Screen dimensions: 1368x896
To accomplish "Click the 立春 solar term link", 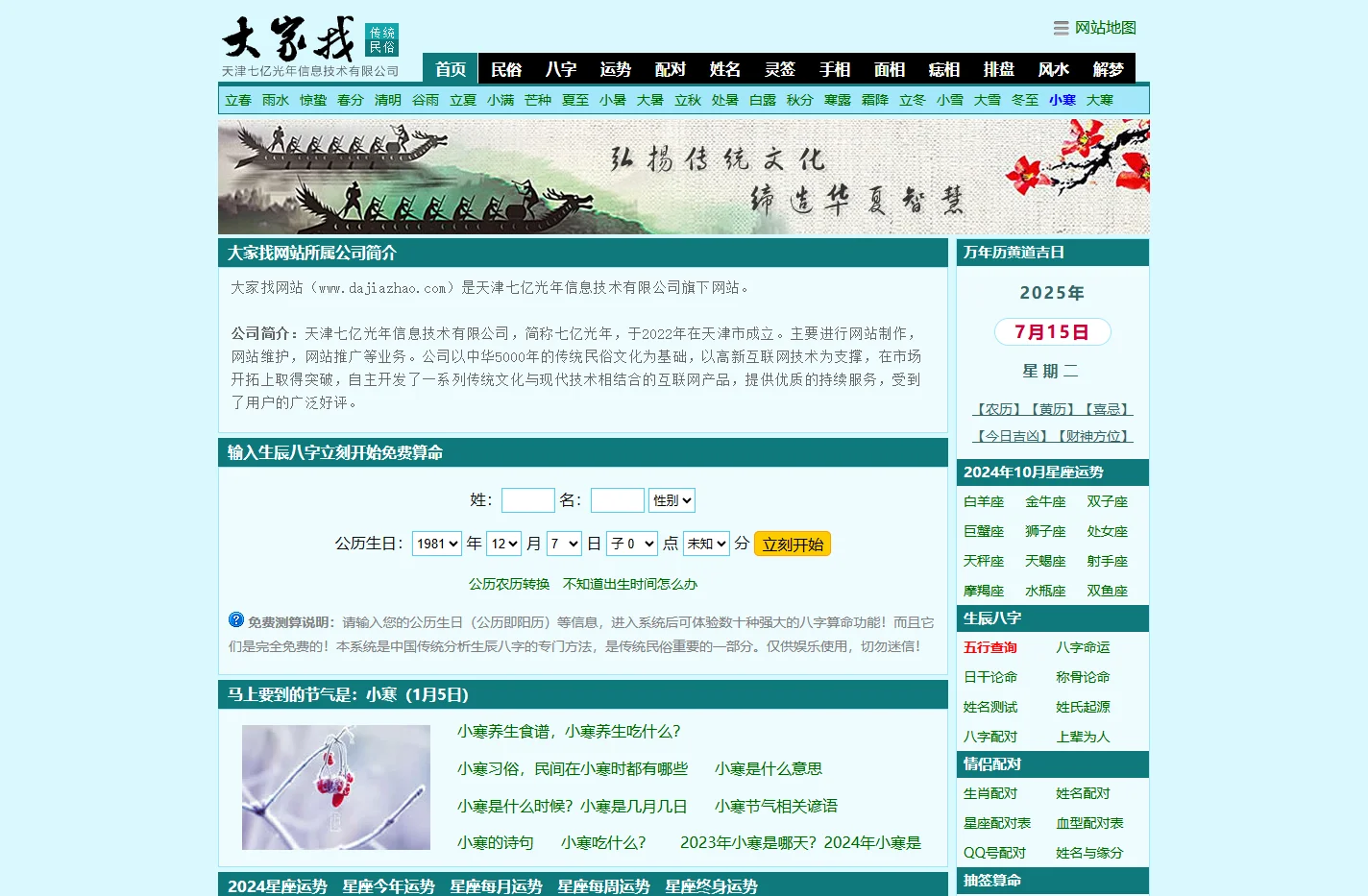I will click(x=237, y=100).
